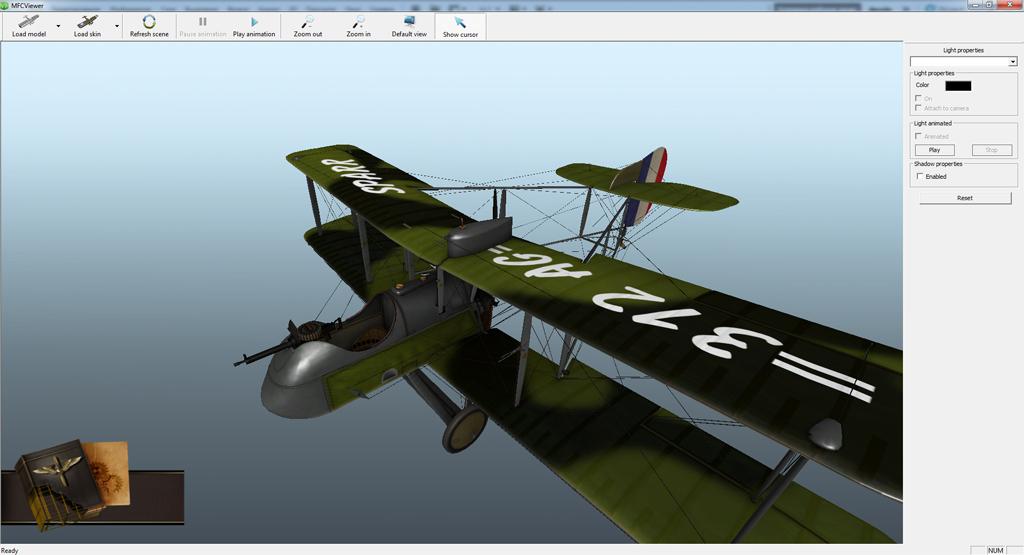Tick the light On checkbox
This screenshot has height=555, width=1024.
pos(920,98)
